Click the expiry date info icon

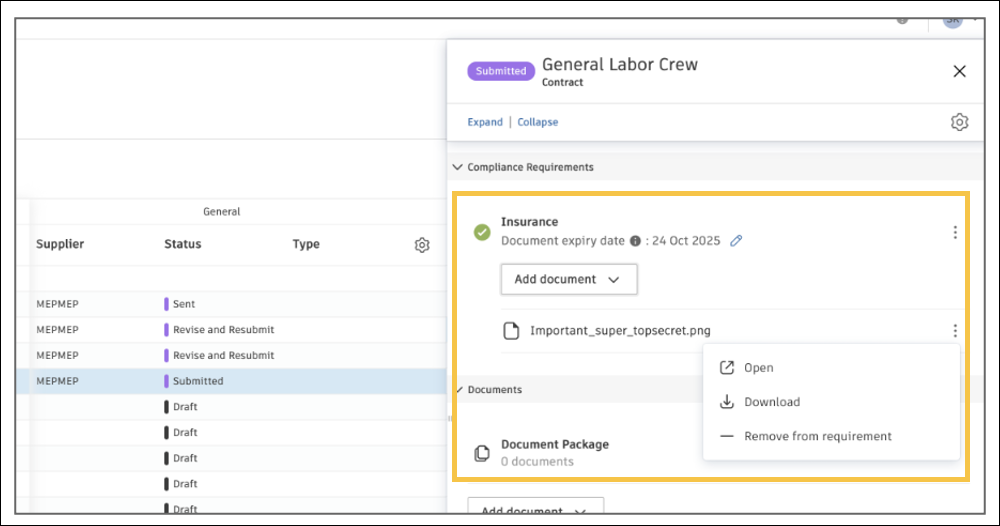[x=634, y=241]
